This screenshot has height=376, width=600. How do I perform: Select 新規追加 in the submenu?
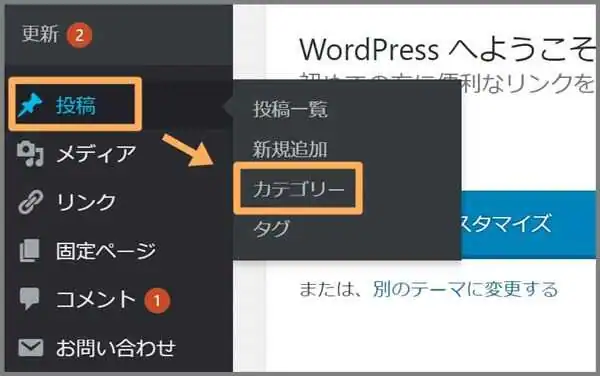point(290,149)
